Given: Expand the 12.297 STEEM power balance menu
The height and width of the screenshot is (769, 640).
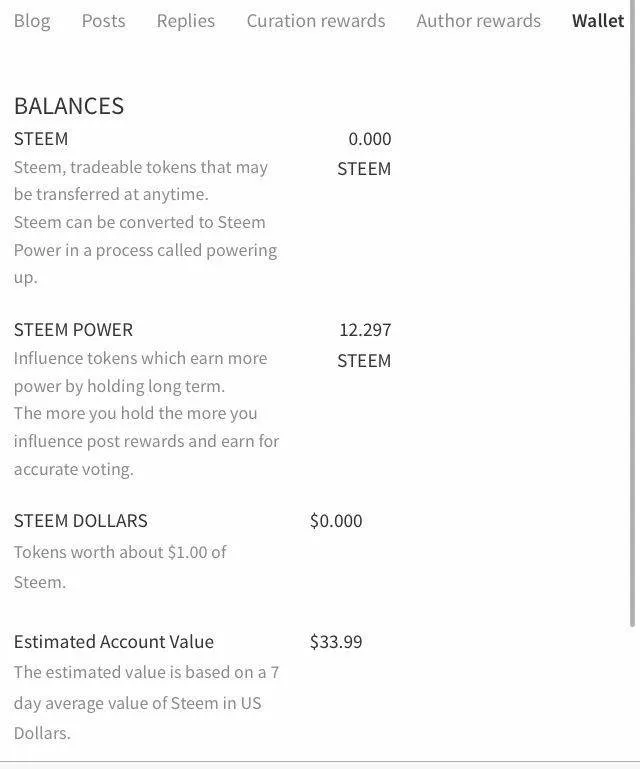Looking at the screenshot, I should pyautogui.click(x=364, y=345).
